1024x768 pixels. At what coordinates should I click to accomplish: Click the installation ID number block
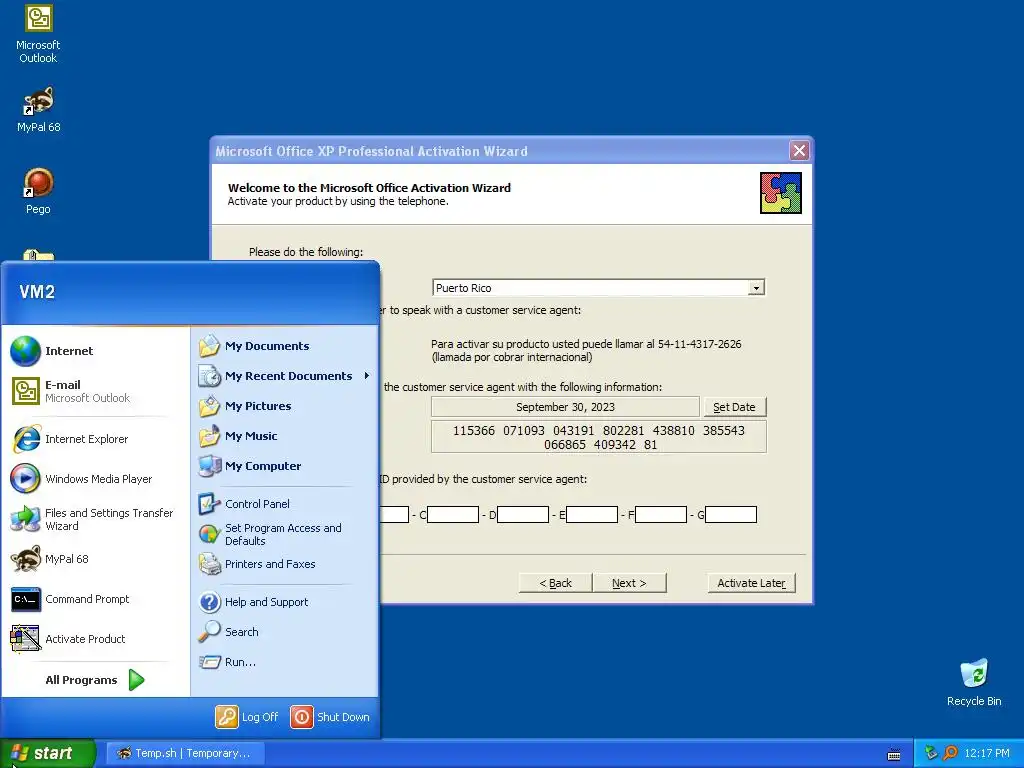tap(599, 438)
